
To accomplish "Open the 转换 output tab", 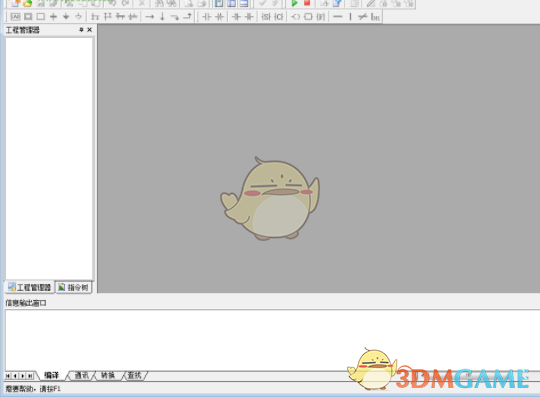I will tap(108, 375).
